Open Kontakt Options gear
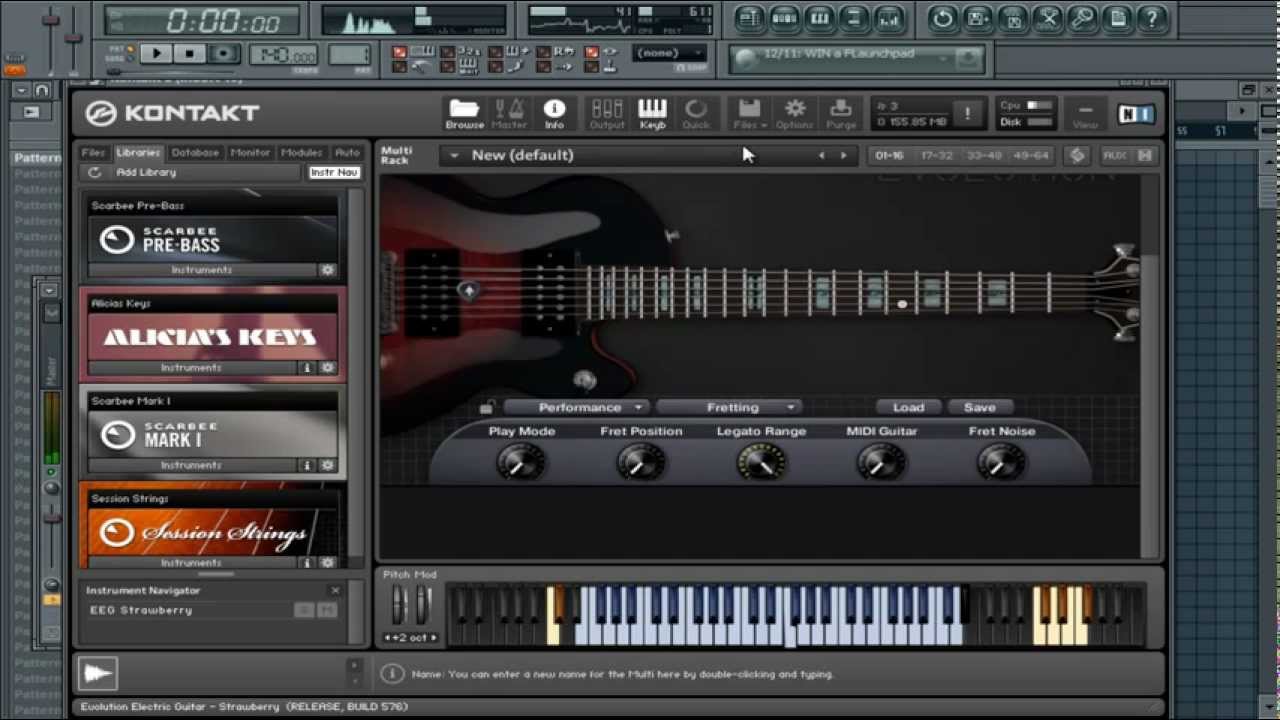Screen dimensions: 1280x720 pyautogui.click(x=795, y=114)
